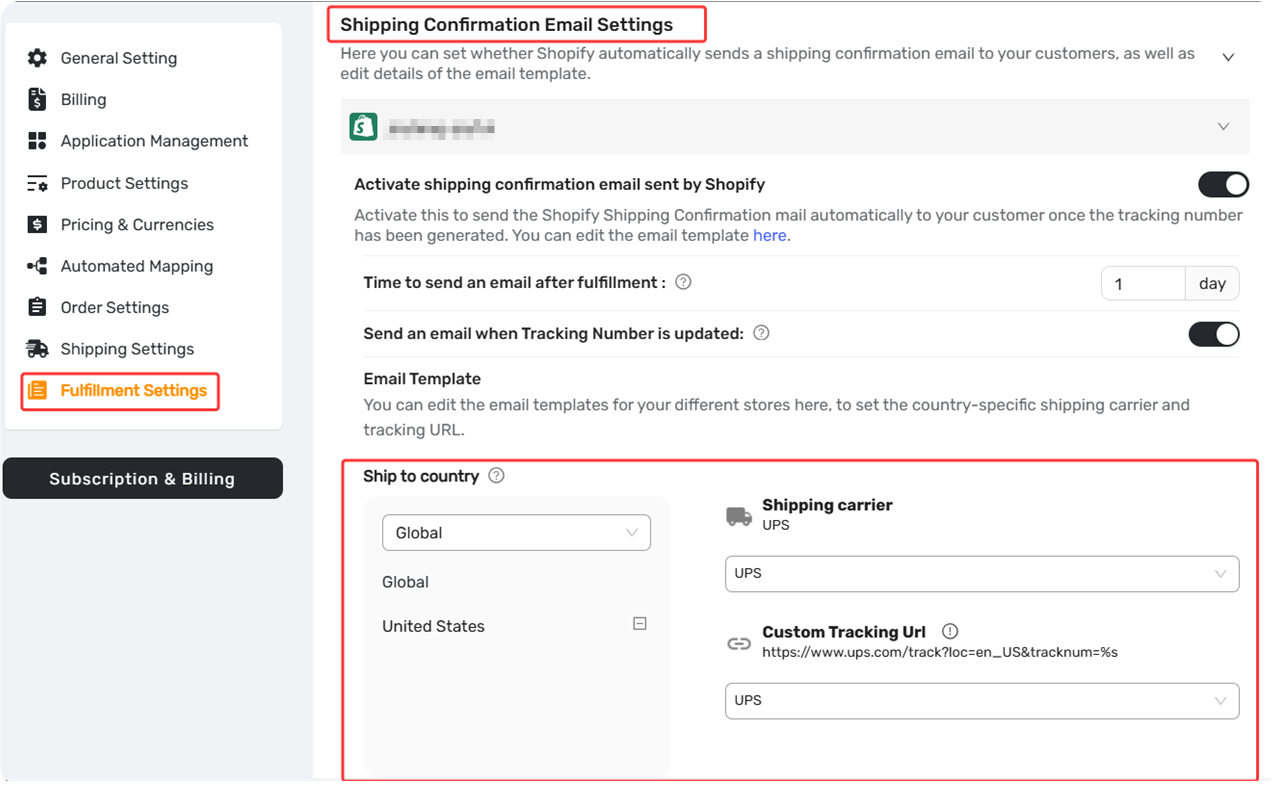This screenshot has height=787, width=1275.
Task: Click the Order Settings clipboard icon
Action: (37, 307)
